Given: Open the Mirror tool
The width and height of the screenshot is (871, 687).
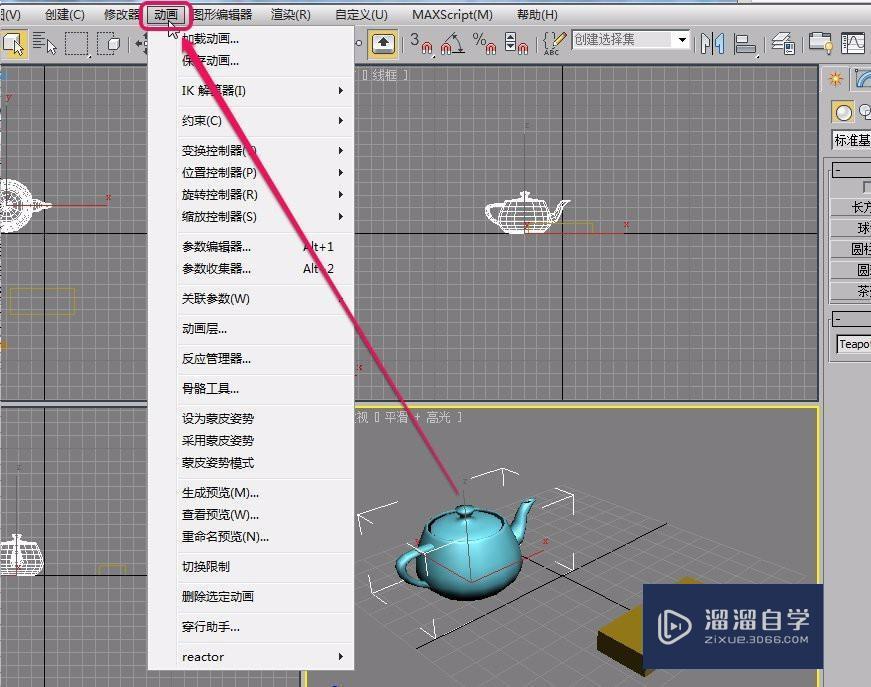Looking at the screenshot, I should [713, 43].
